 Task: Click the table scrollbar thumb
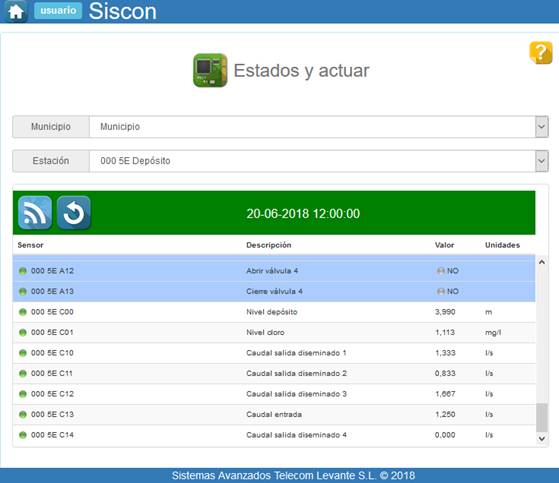coord(542,418)
